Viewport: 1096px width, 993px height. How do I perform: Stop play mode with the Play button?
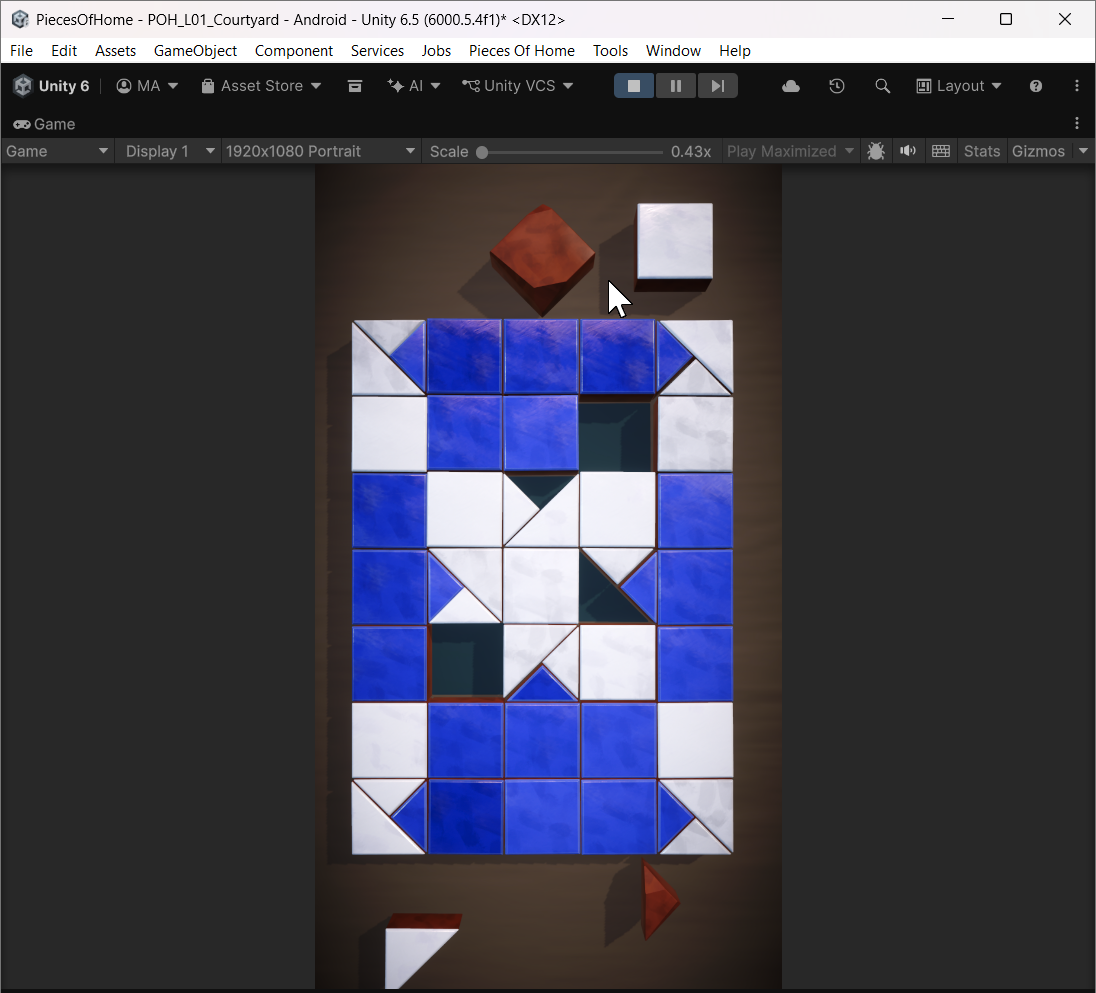point(634,86)
